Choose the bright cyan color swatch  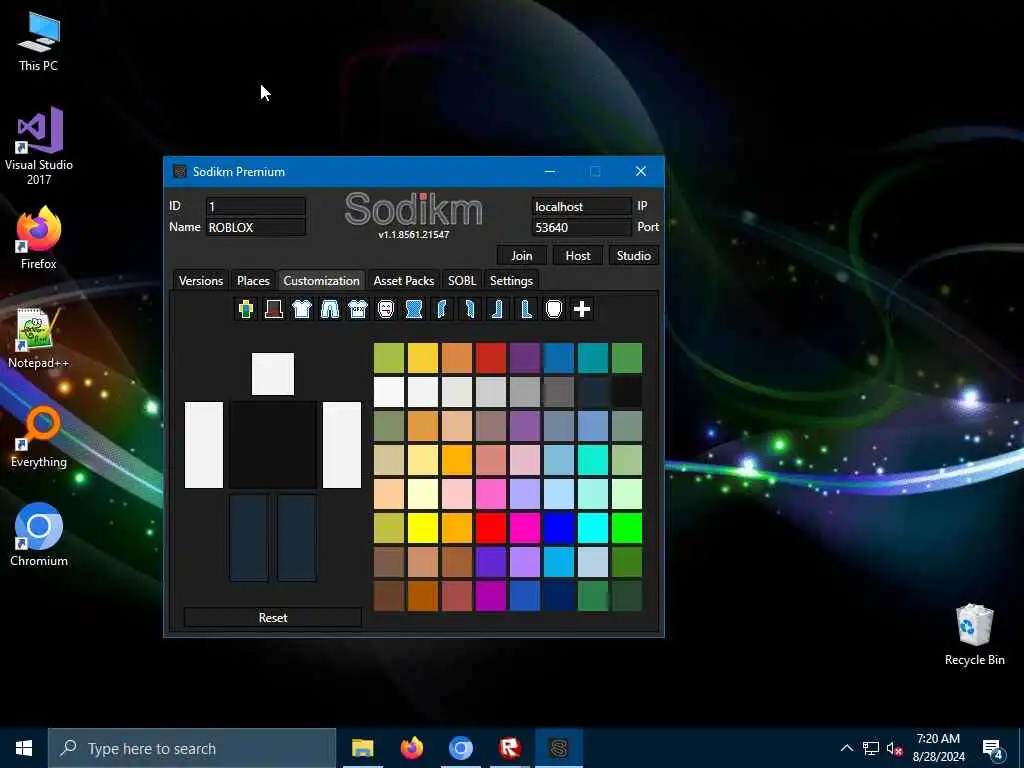click(x=593, y=528)
